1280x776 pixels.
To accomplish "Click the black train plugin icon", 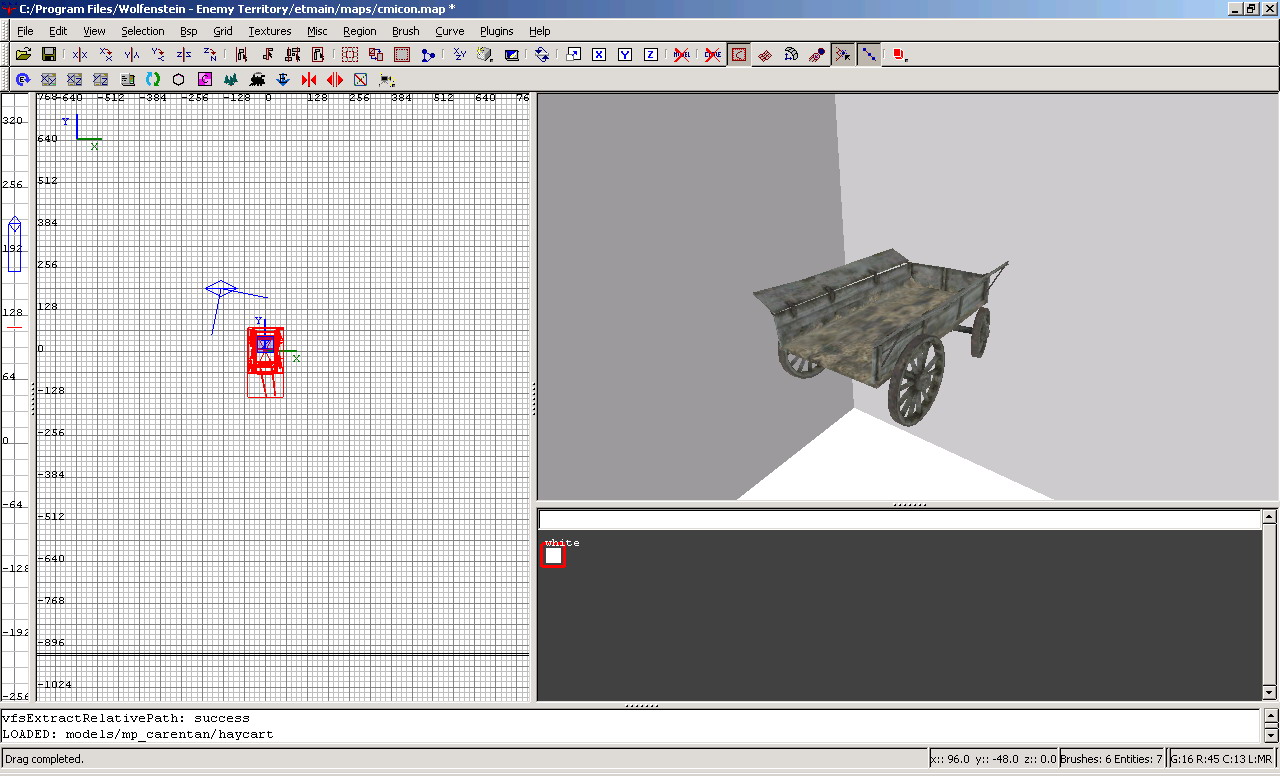I will [x=257, y=79].
